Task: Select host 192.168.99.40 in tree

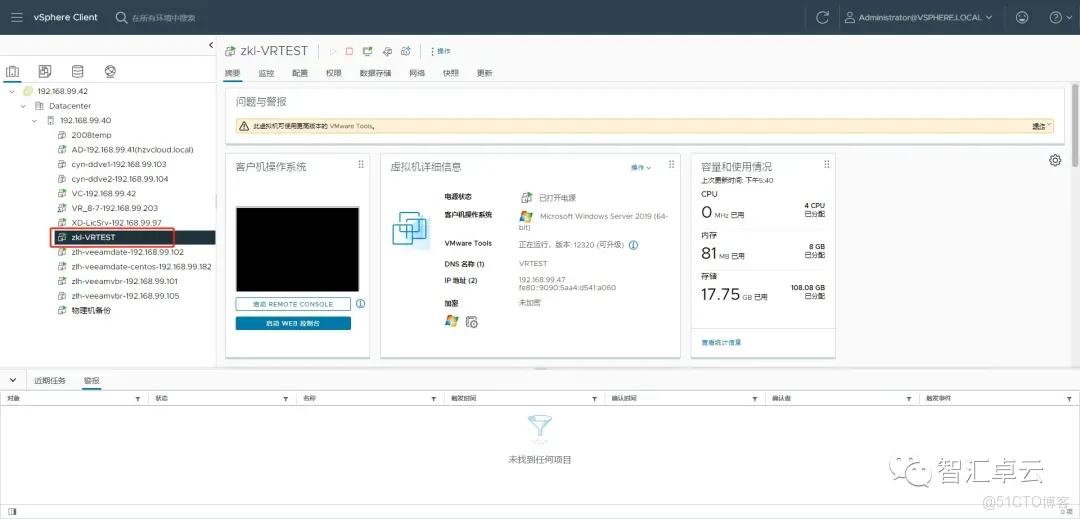Action: tap(85, 120)
